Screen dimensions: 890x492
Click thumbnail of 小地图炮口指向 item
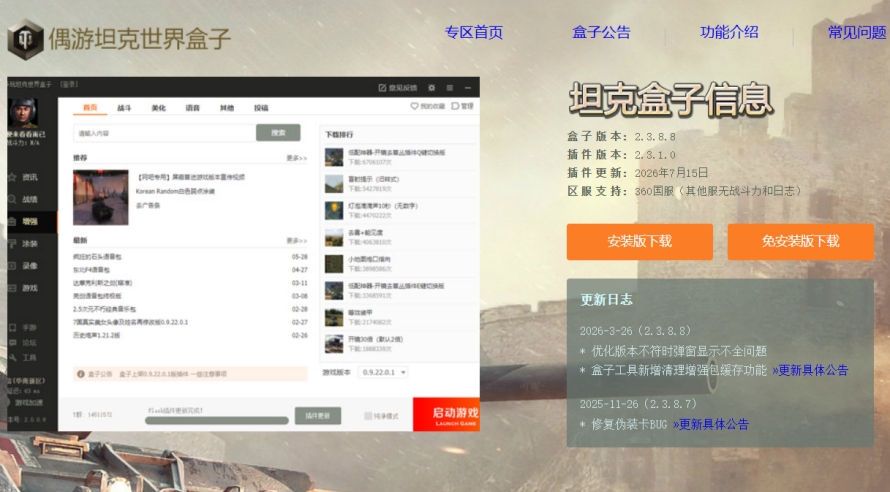[334, 263]
